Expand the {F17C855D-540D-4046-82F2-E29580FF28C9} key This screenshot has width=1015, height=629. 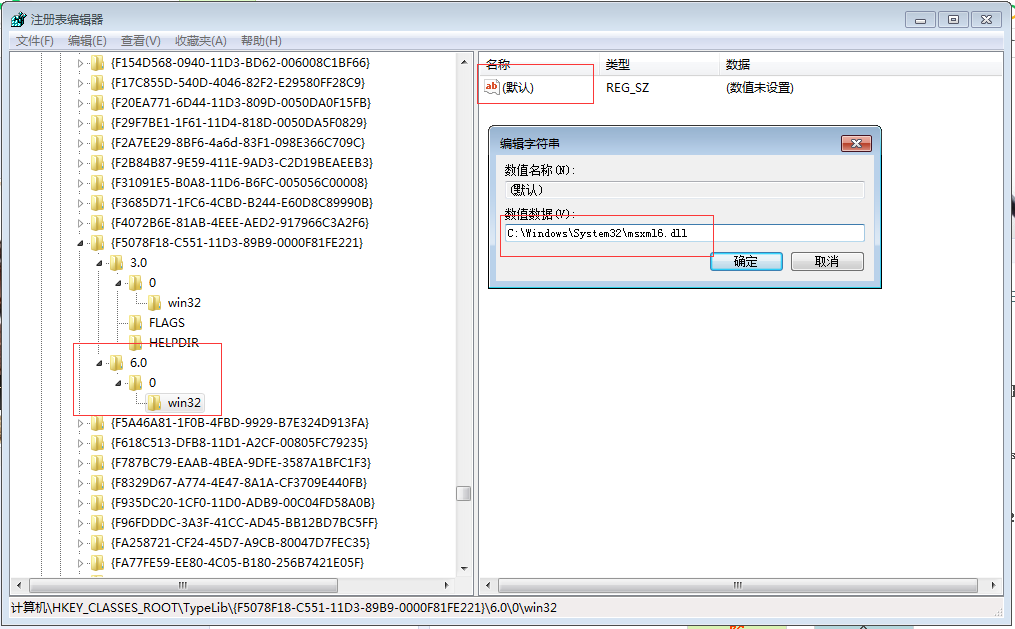[80, 82]
